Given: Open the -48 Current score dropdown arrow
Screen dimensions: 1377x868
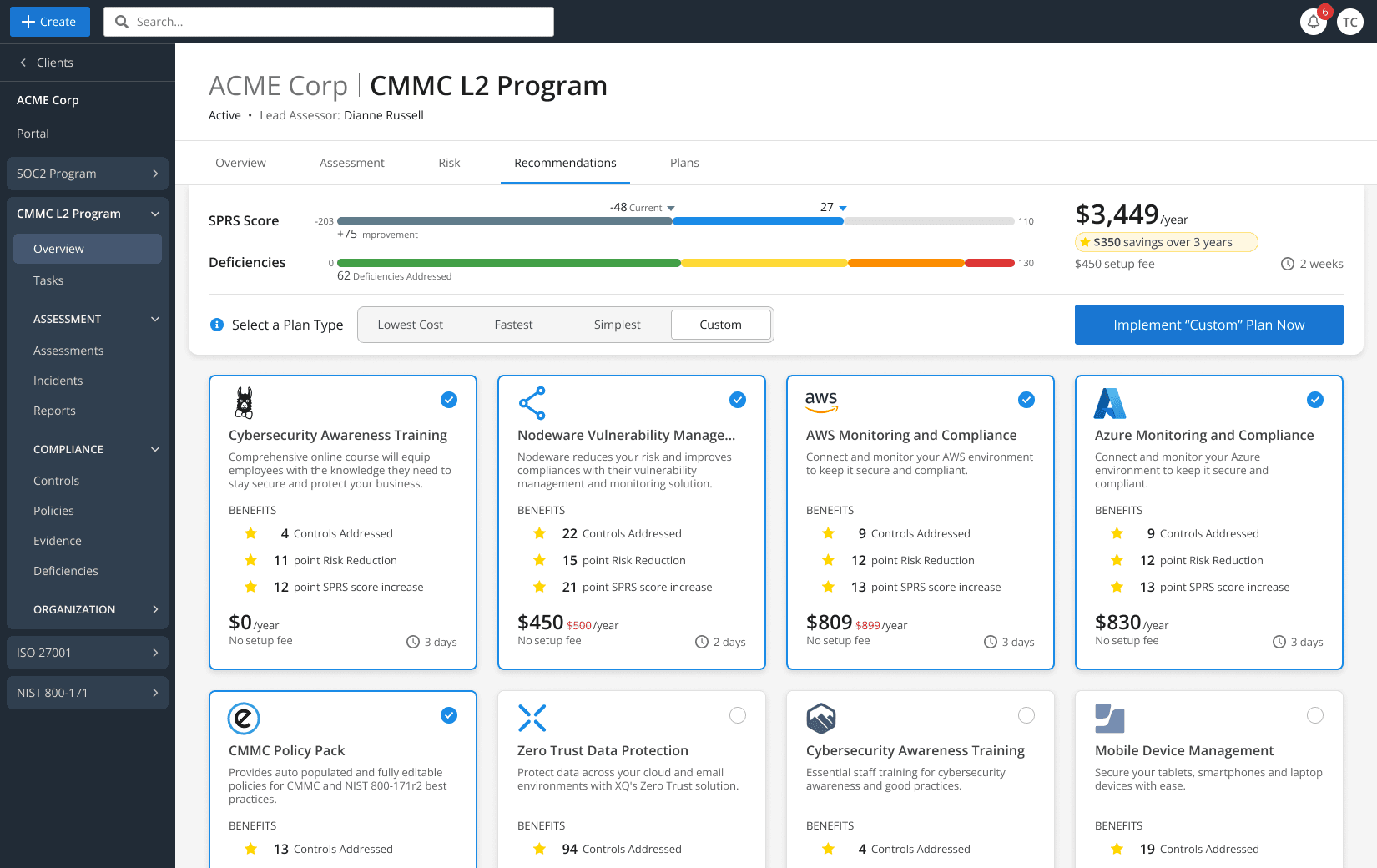Looking at the screenshot, I should [671, 209].
